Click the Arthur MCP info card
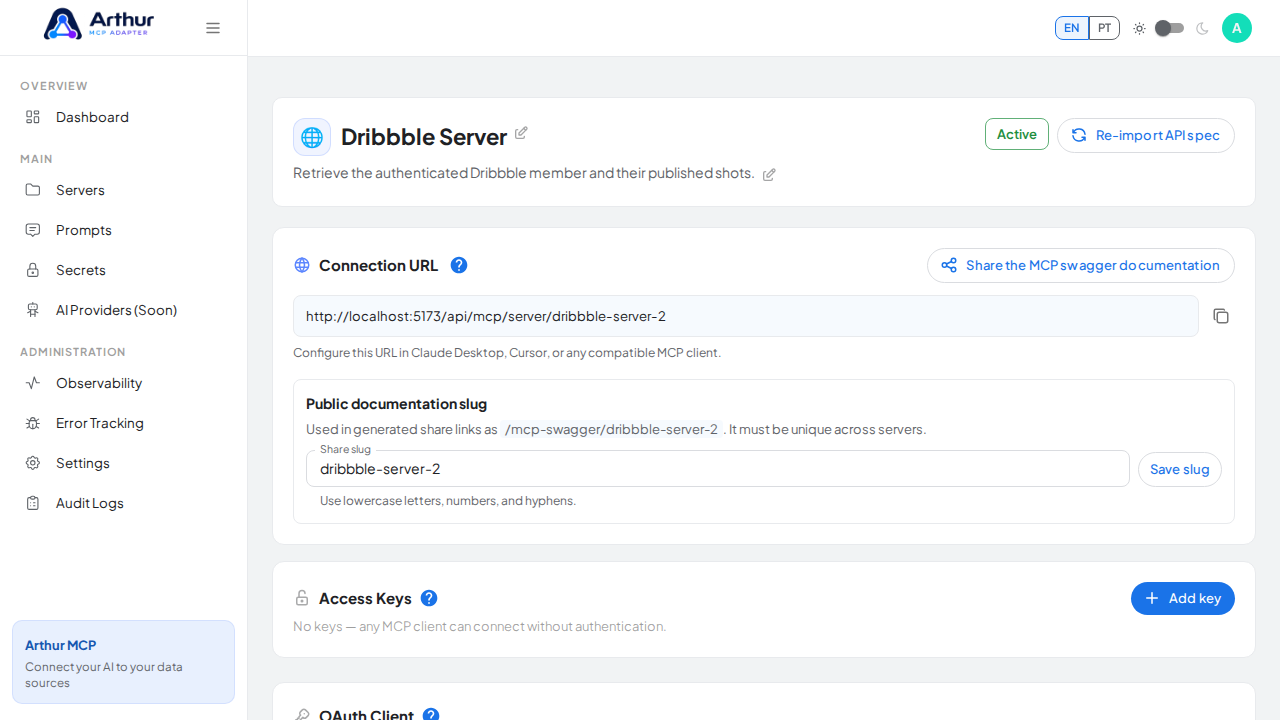Viewport: 1280px width, 720px height. click(x=124, y=662)
